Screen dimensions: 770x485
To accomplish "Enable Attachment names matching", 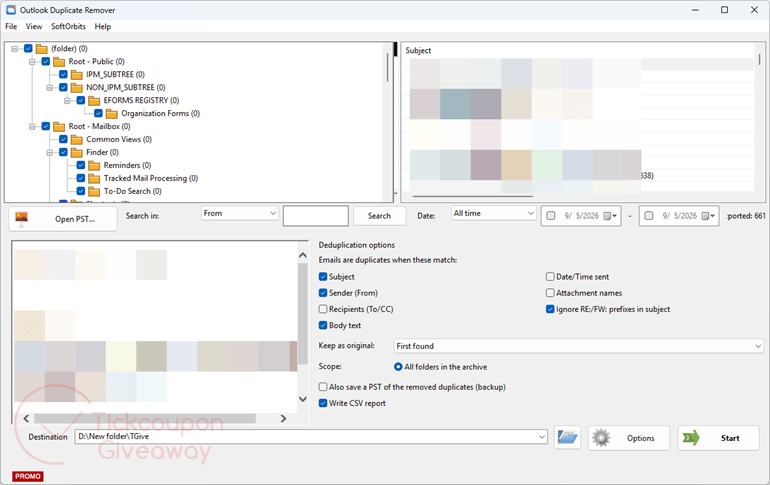I will [x=550, y=293].
